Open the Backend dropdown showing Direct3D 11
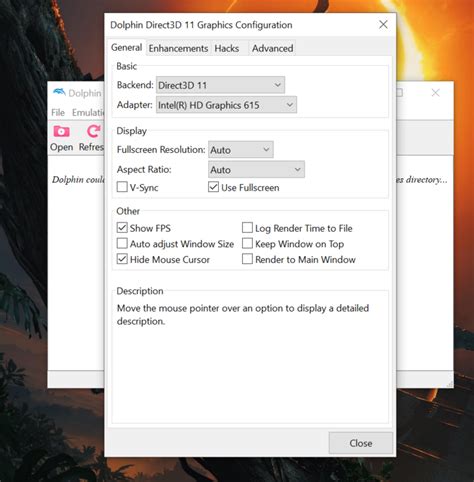474x482 pixels. 220,85
